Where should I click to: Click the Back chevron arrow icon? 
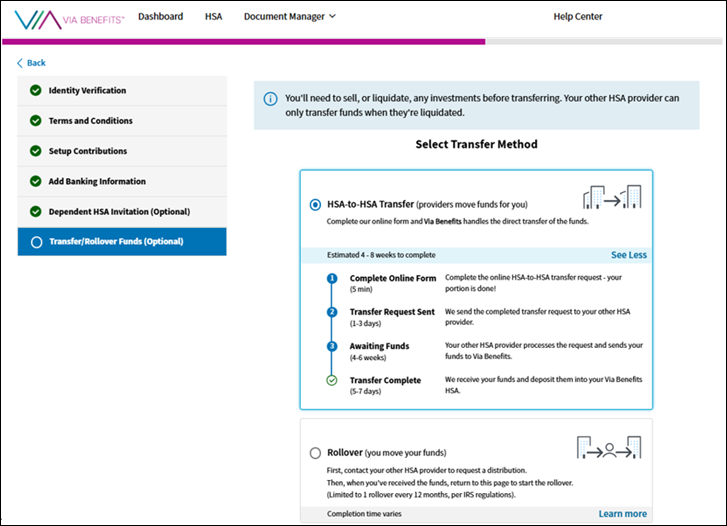click(19, 63)
